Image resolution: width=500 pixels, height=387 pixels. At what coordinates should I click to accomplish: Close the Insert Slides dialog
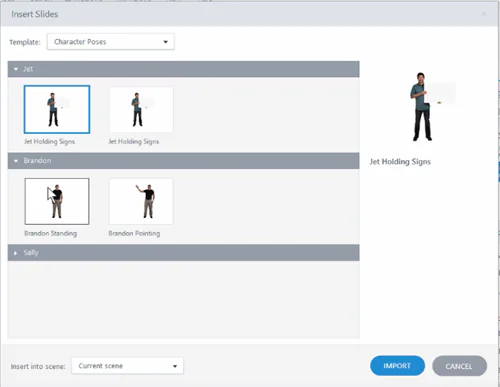click(x=484, y=14)
